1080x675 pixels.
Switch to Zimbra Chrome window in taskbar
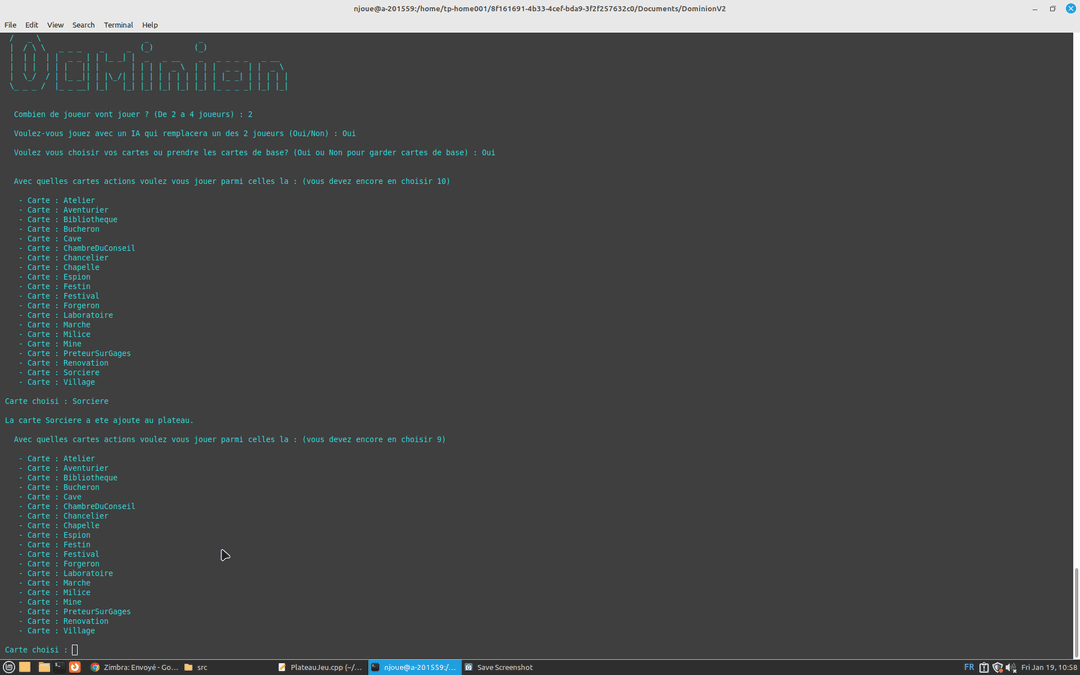(x=133, y=667)
